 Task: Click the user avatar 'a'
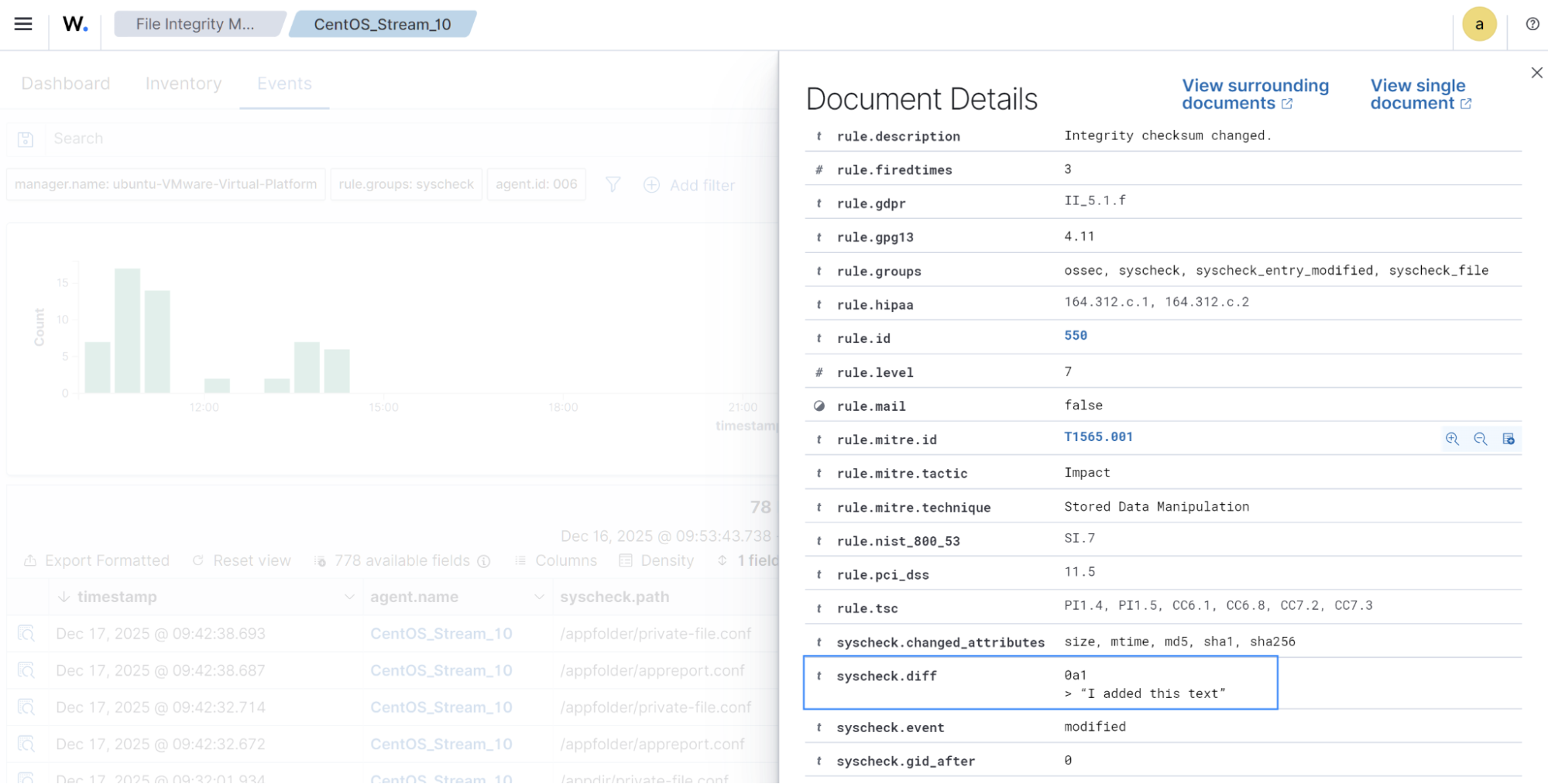tap(1478, 25)
